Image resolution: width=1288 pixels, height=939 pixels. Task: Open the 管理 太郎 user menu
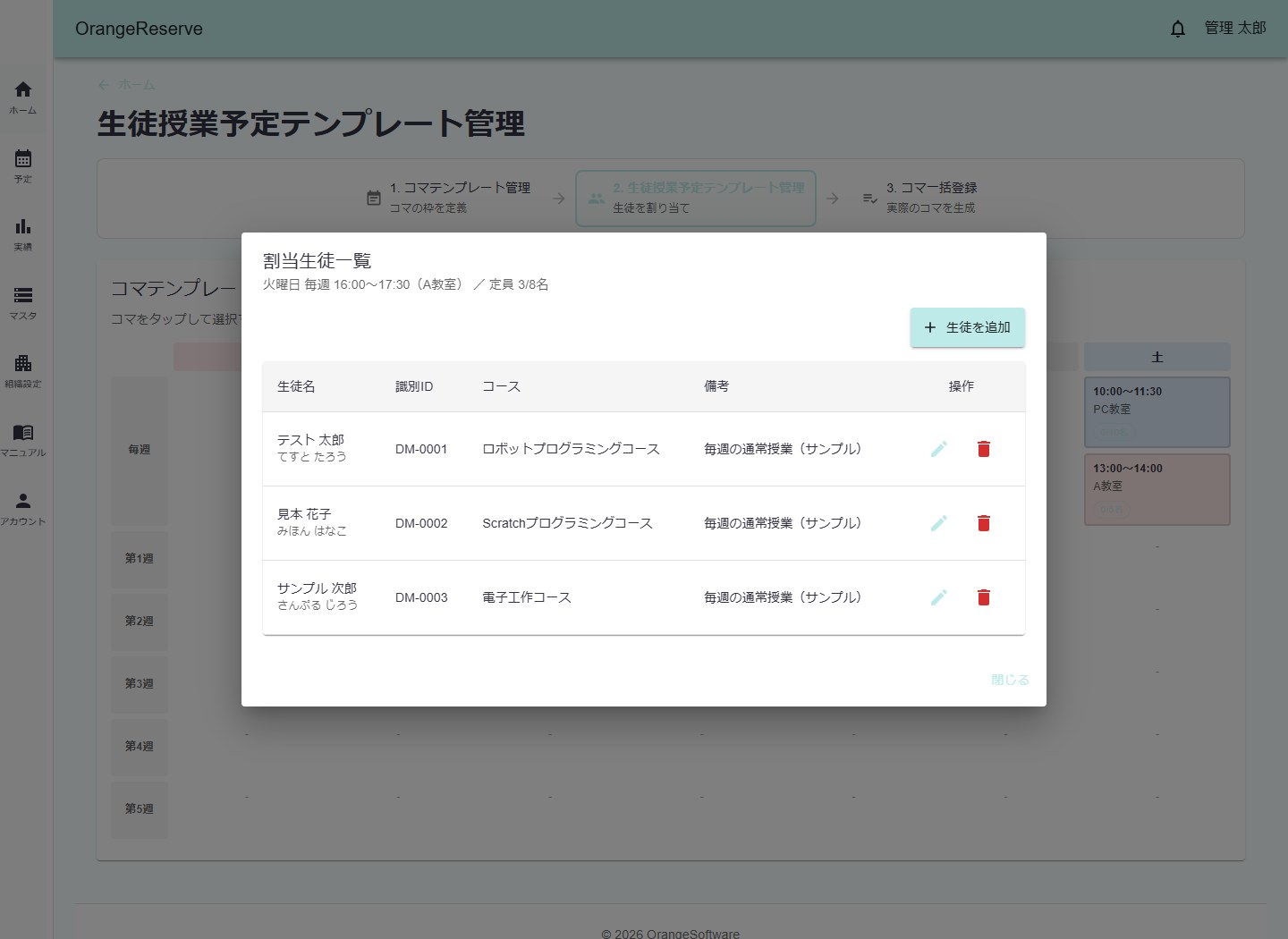pos(1235,29)
